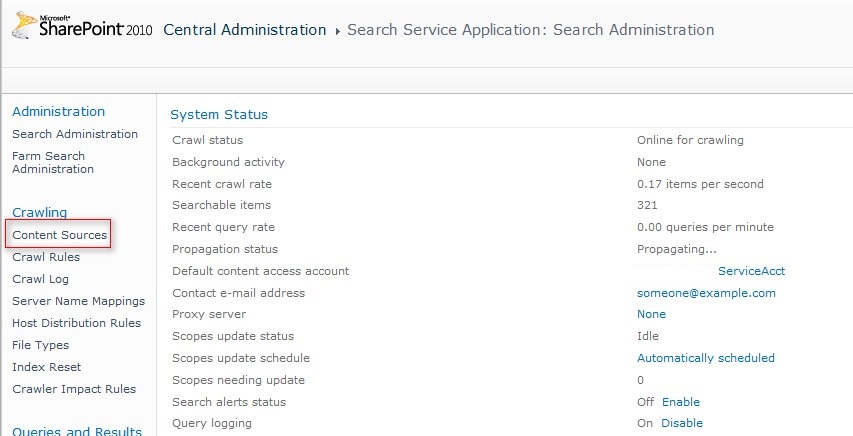Open Server Name Mappings
Screen dimensions: 853x436
click(x=78, y=301)
